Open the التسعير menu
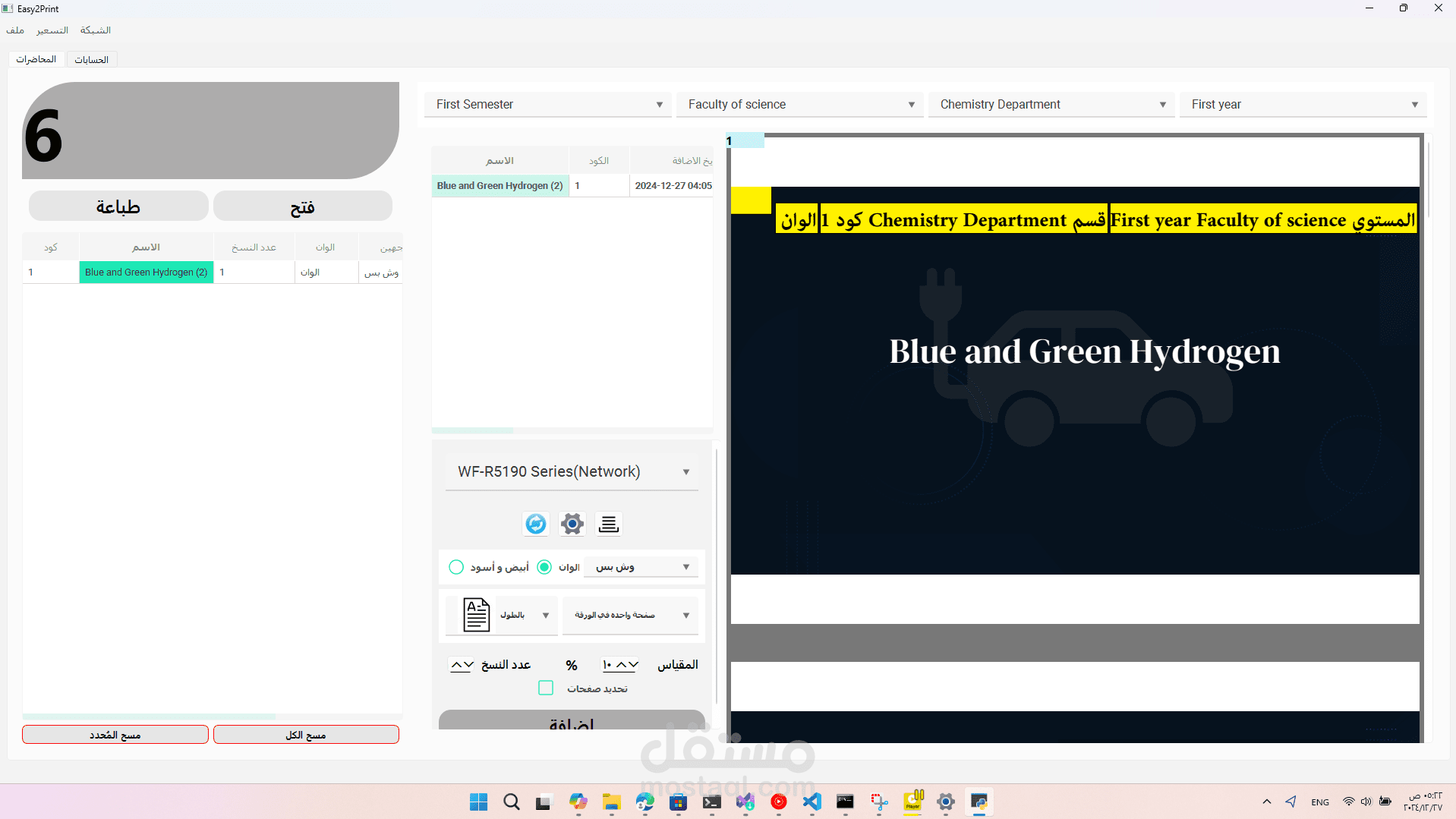Image resolution: width=1456 pixels, height=819 pixels. click(x=52, y=30)
